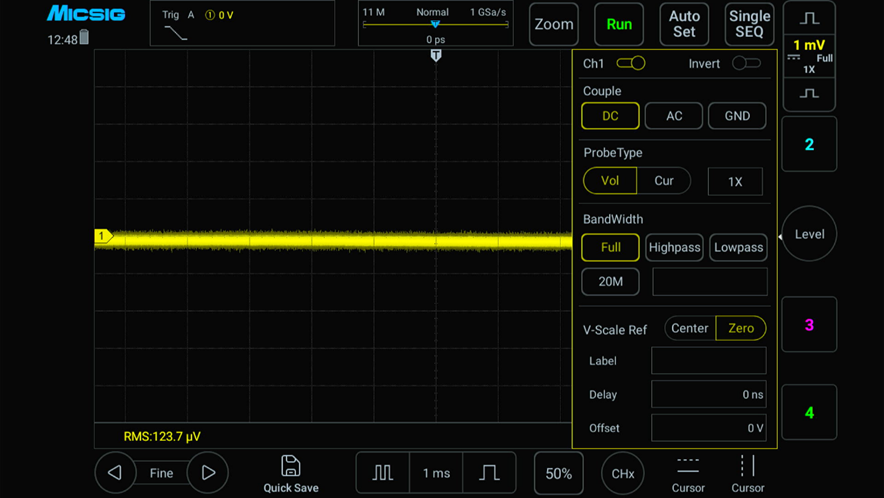Click the left arrow Fine adjust button

(x=115, y=473)
